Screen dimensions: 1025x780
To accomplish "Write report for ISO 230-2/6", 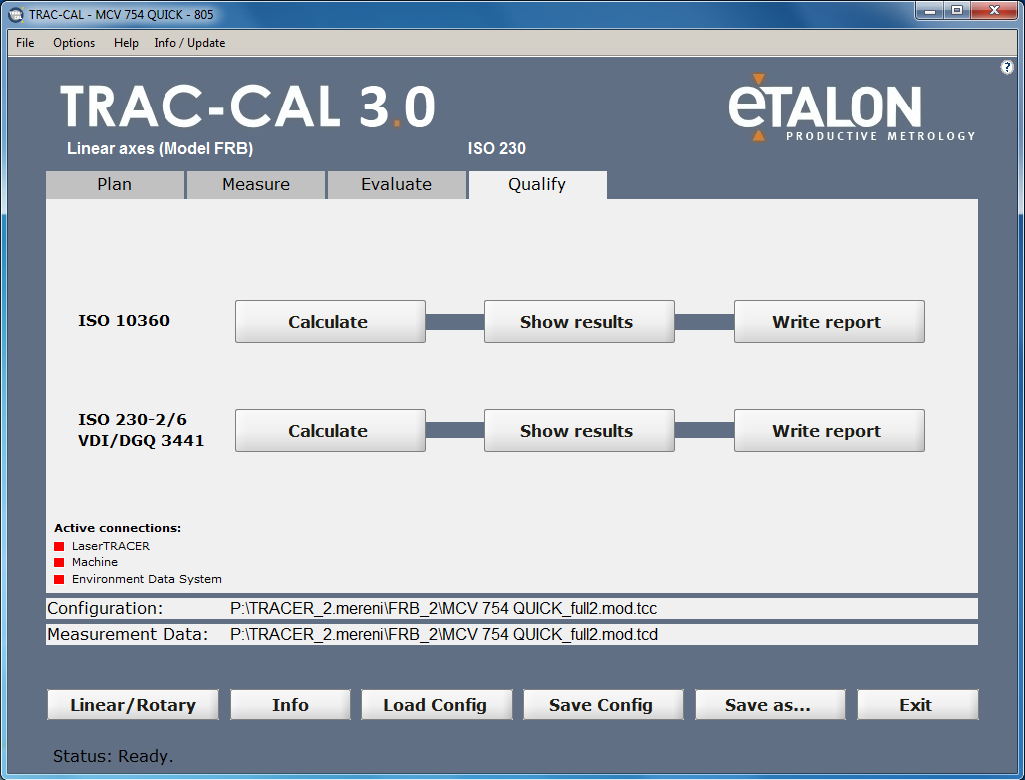I will 829,431.
